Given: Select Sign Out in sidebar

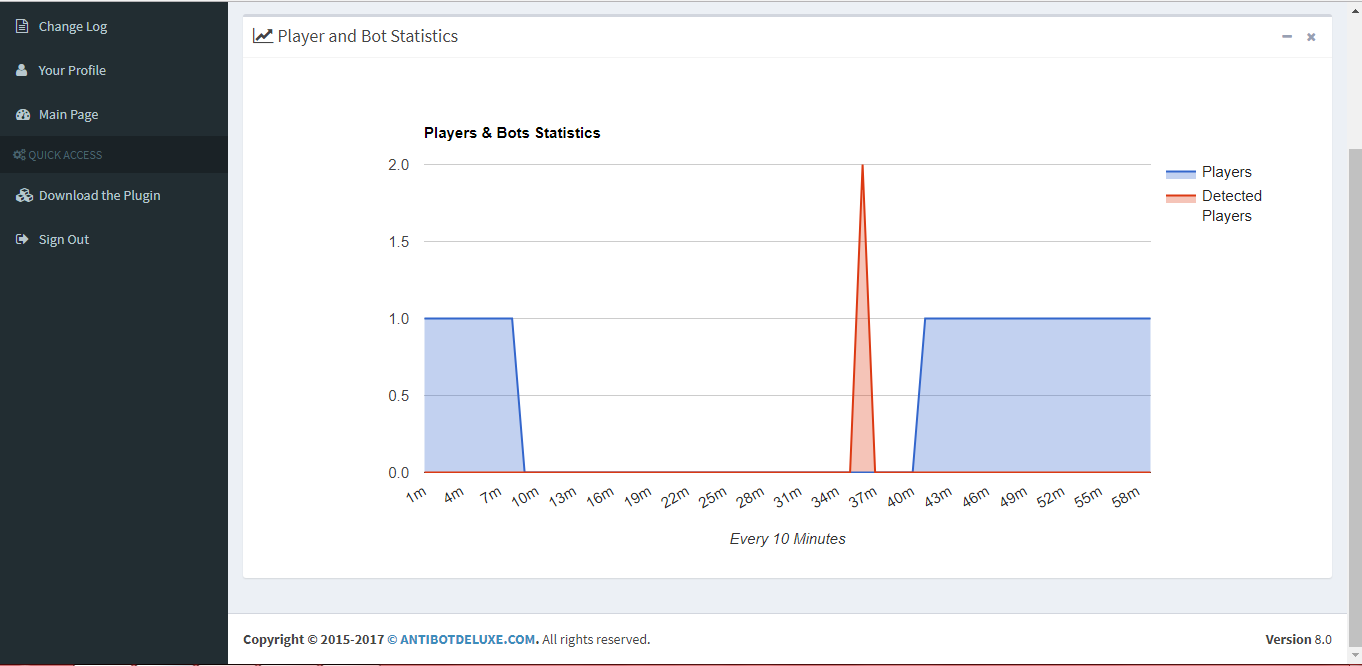Looking at the screenshot, I should click(114, 239).
